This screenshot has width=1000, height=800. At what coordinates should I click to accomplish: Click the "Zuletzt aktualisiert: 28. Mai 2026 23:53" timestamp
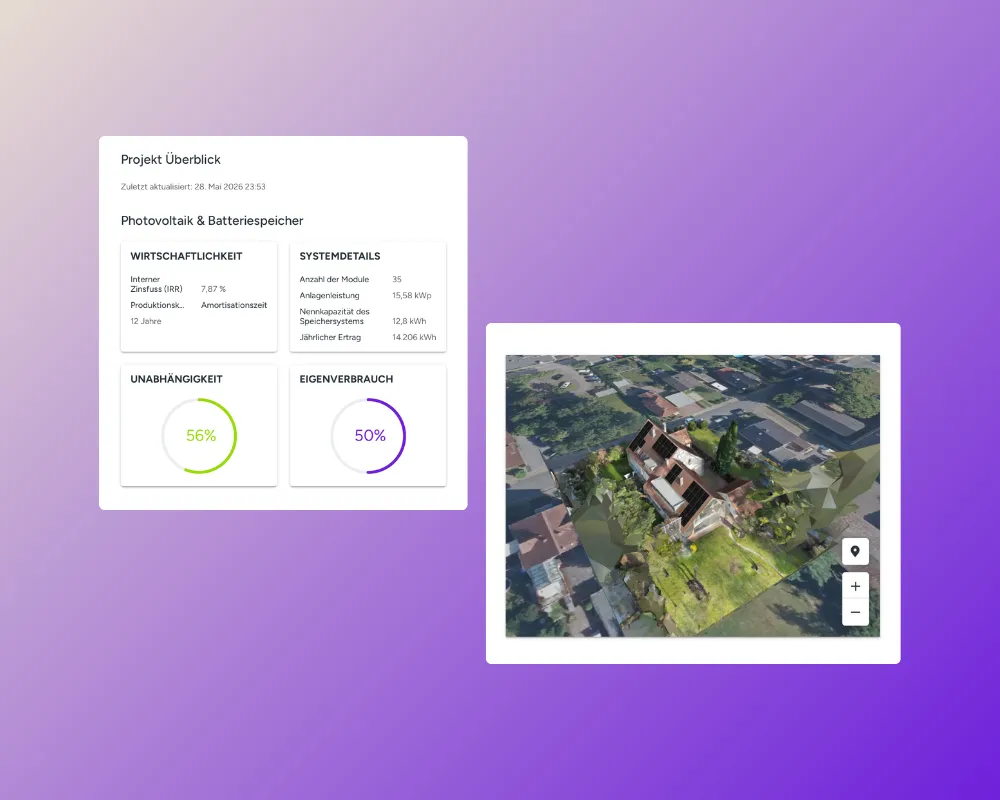(193, 187)
